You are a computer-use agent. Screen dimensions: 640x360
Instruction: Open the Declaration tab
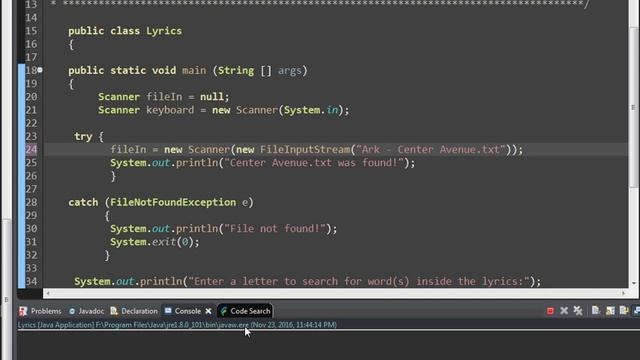(134, 311)
